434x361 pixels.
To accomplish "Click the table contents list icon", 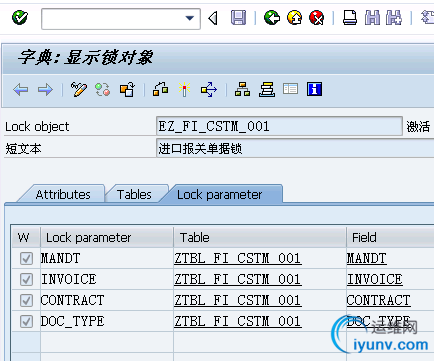I will pyautogui.click(x=290, y=89).
